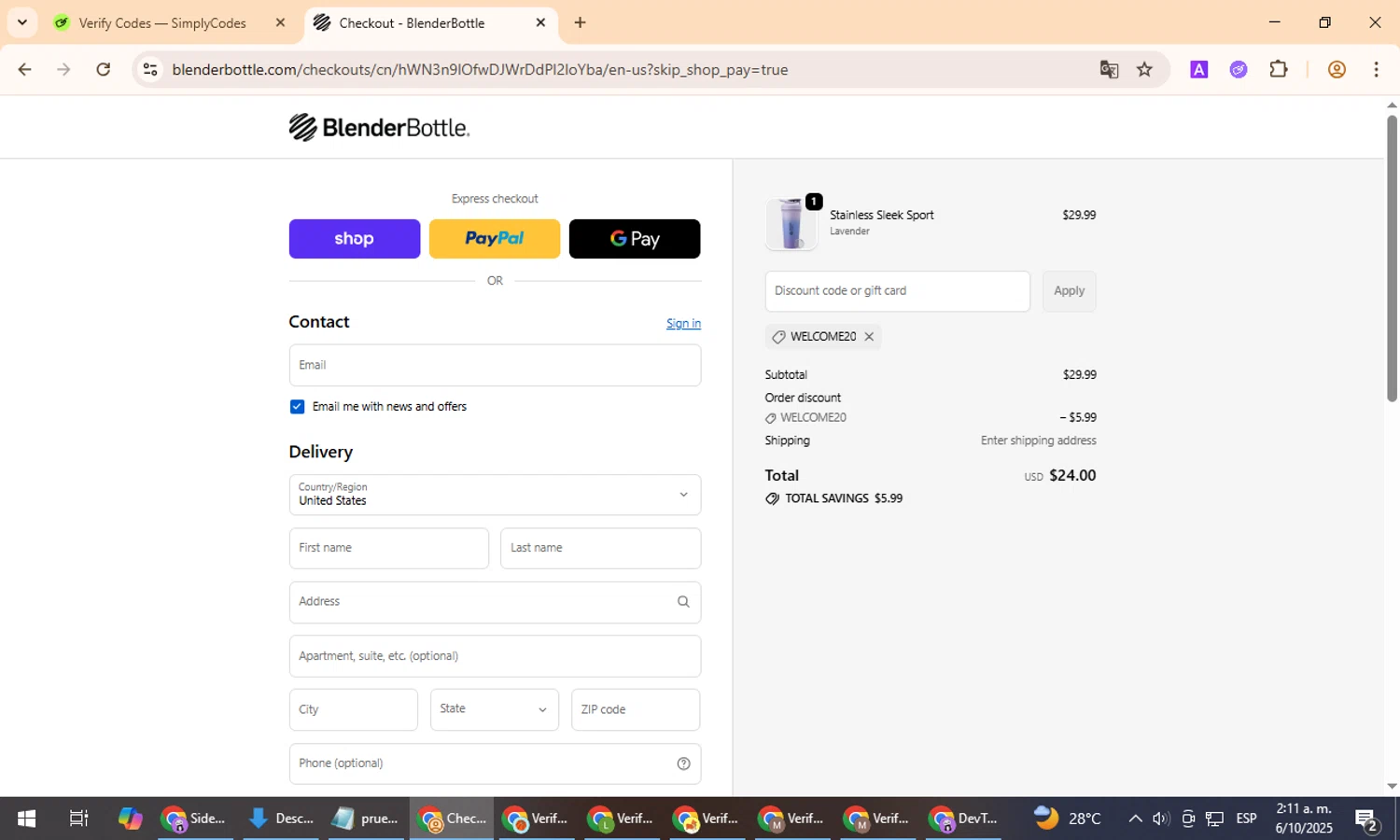Open the Chrome profile menu
Image resolution: width=1400 pixels, height=840 pixels.
[1337, 70]
